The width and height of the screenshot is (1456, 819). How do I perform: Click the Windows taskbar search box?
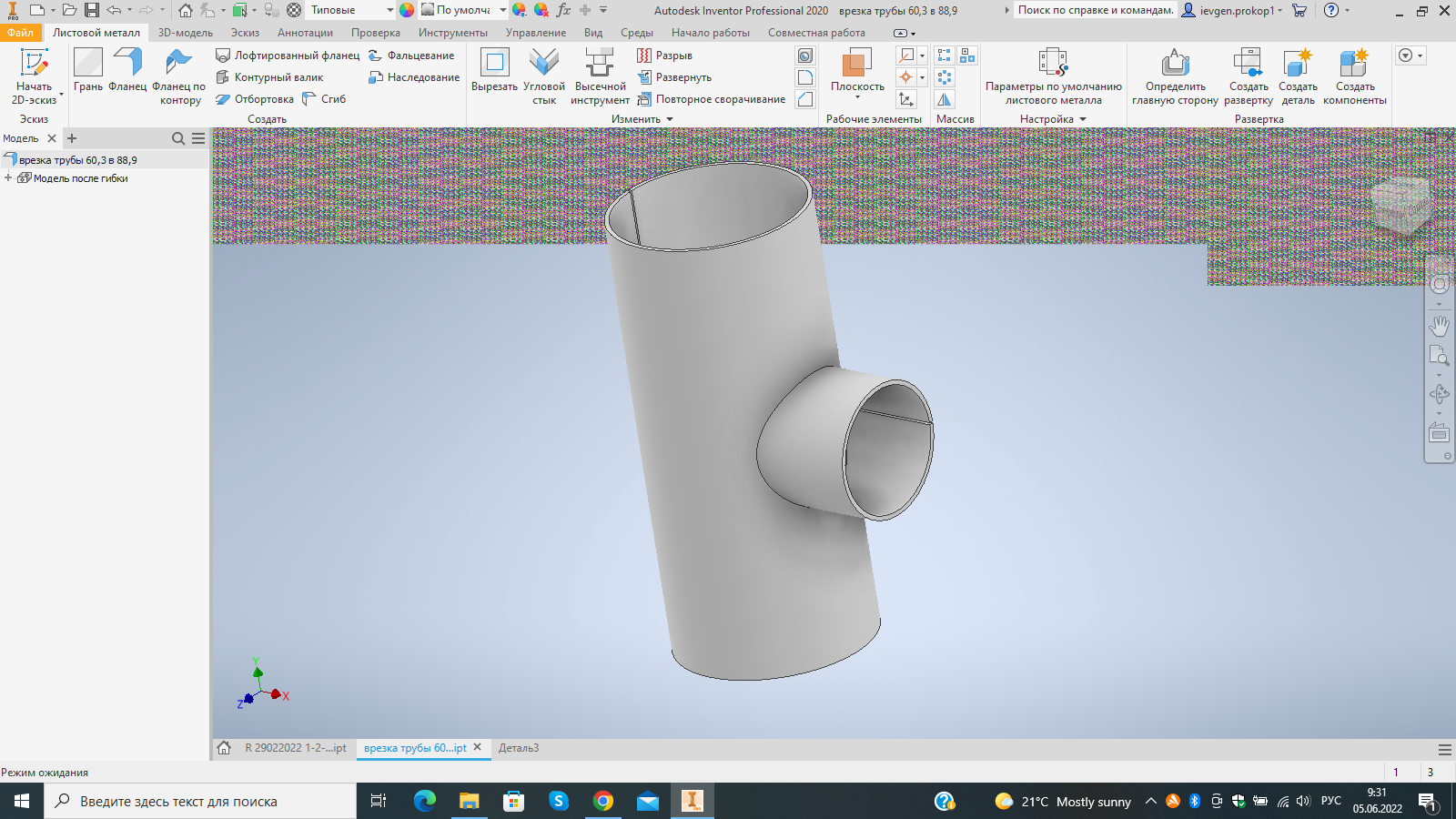click(x=200, y=801)
